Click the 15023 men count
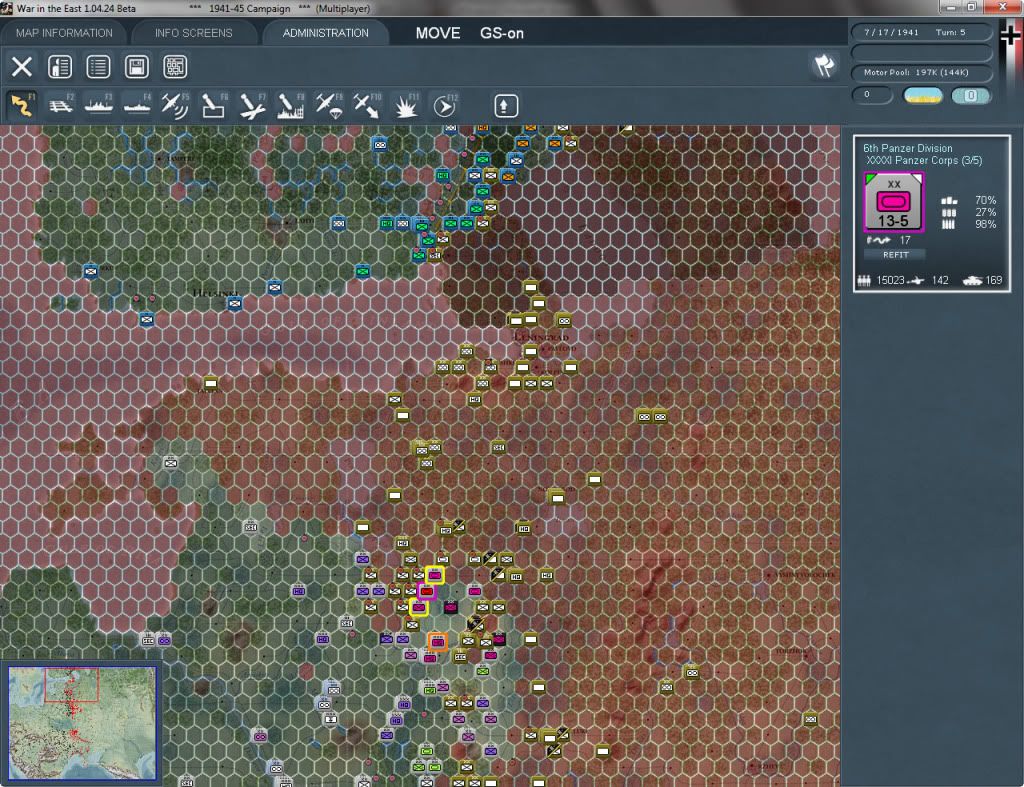The image size is (1024, 787). click(x=890, y=280)
